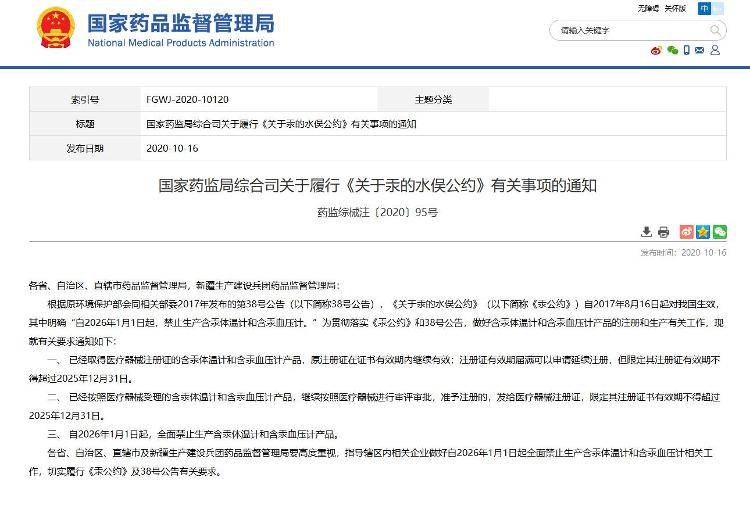
Task: Click the national emblem logo
Action: tap(55, 28)
